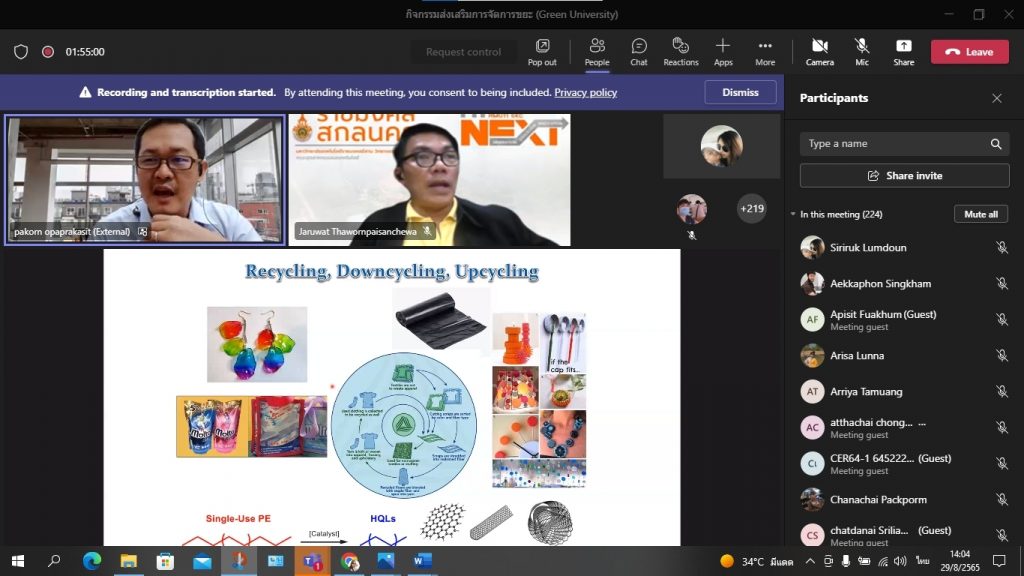Click the search icon in participant field
Viewport: 1024px width, 576px height.
coord(996,144)
